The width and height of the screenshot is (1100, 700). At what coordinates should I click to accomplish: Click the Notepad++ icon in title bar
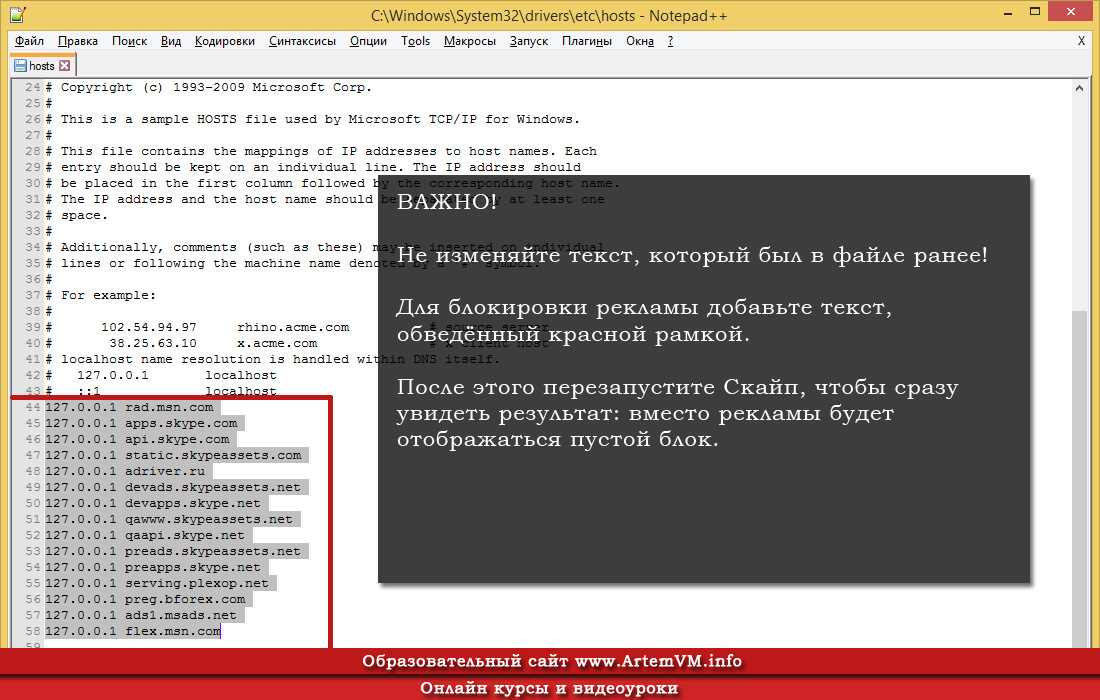point(13,14)
